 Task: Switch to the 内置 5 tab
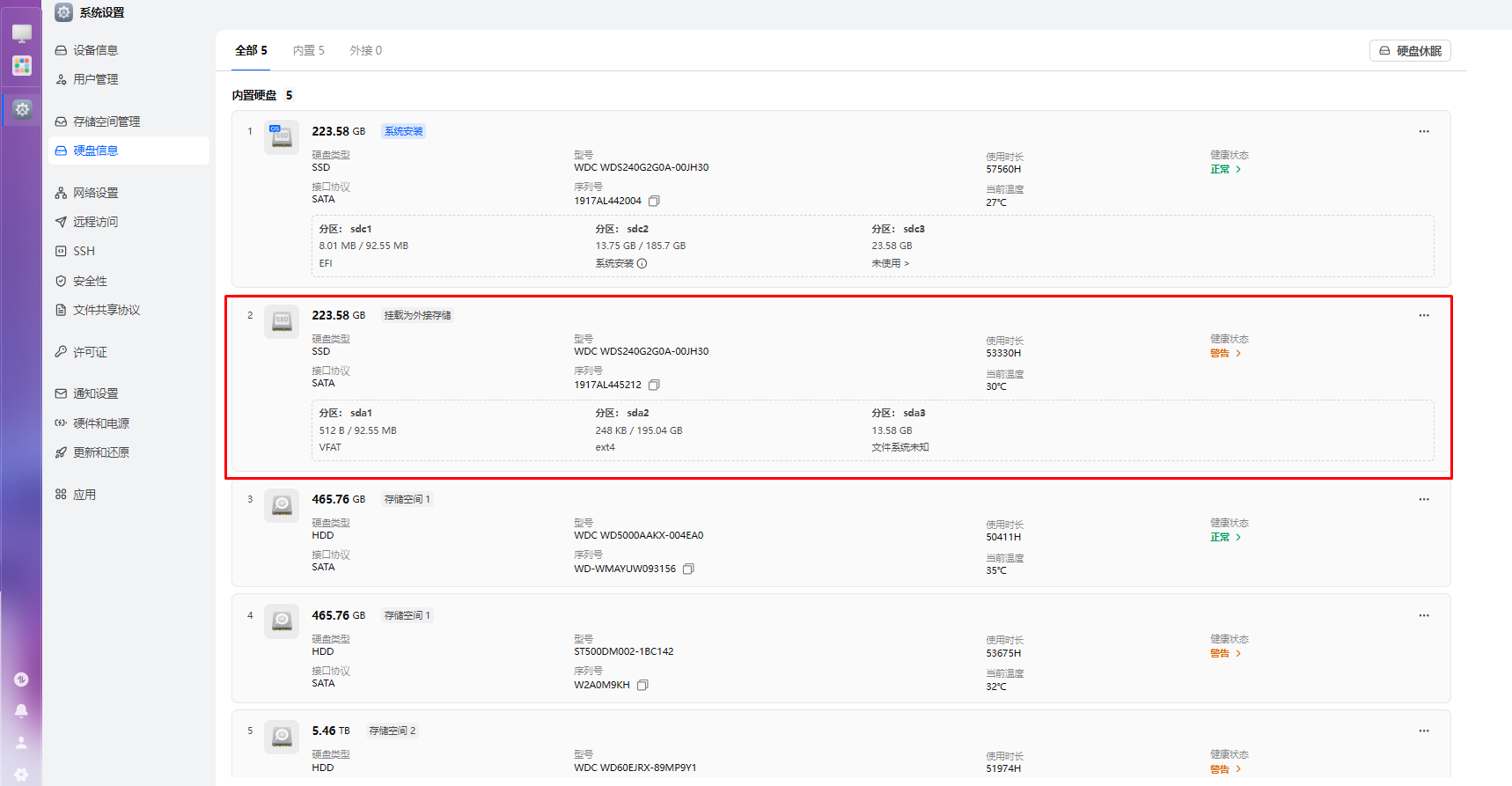pyautogui.click(x=308, y=50)
